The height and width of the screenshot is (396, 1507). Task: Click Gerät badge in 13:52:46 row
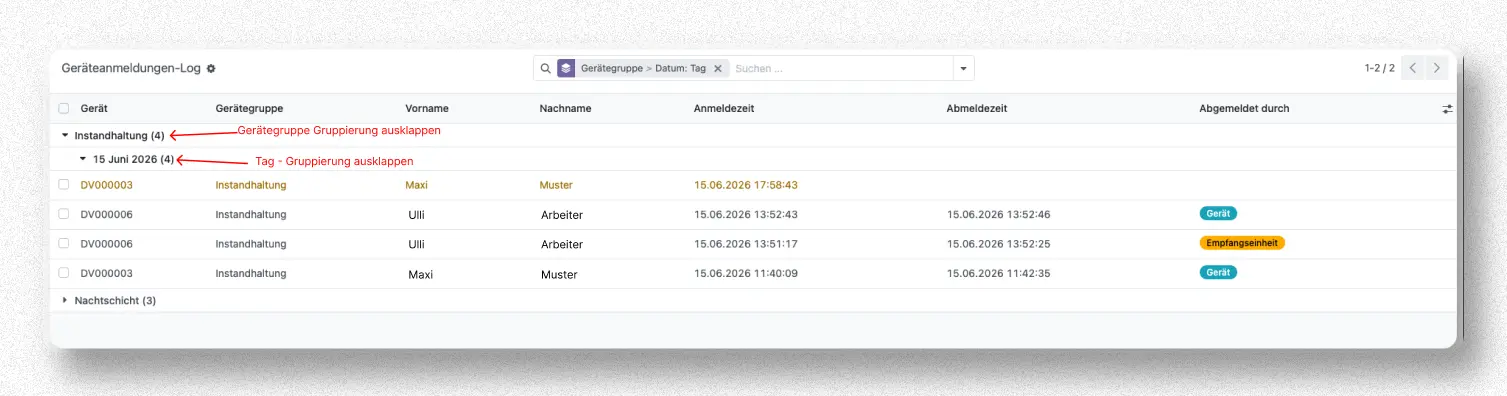[1218, 213]
